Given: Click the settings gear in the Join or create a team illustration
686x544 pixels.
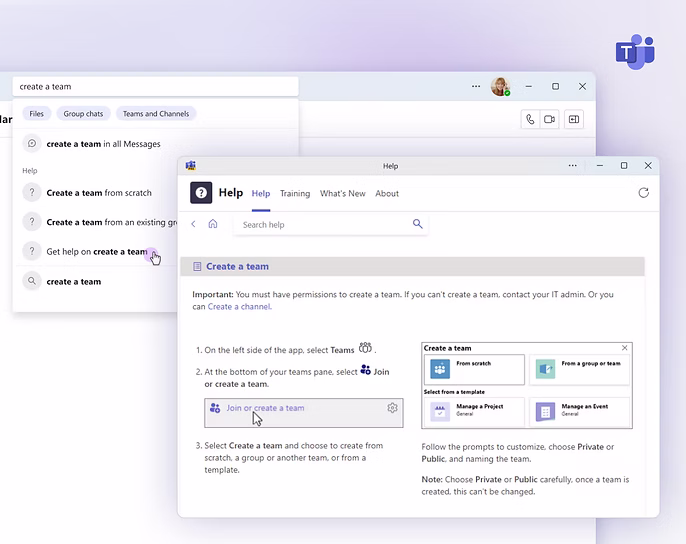Looking at the screenshot, I should point(392,407).
